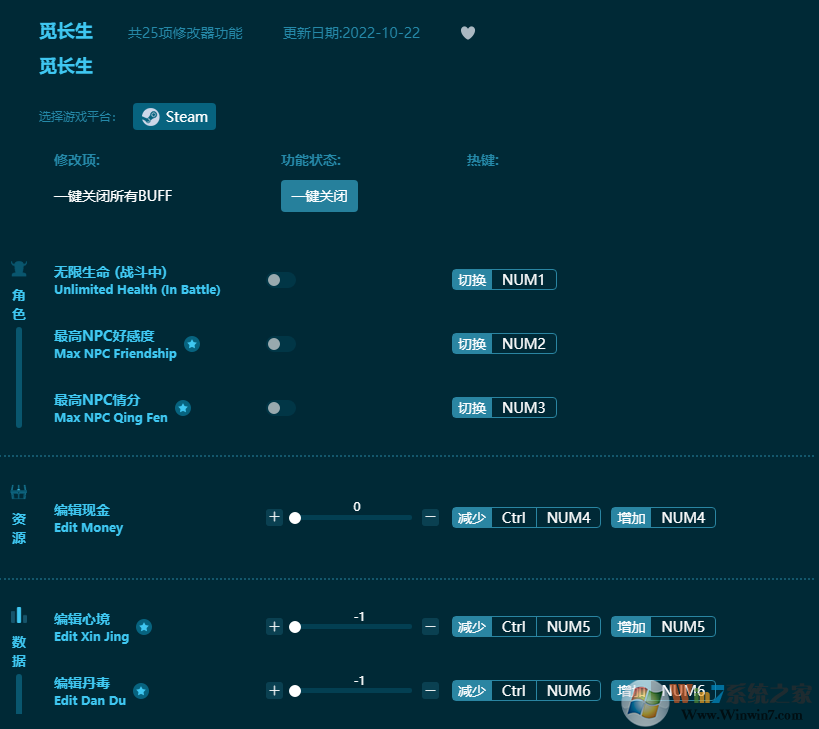Select the 数据 data sidebar icon
Screen dimensions: 819x729
(18, 614)
